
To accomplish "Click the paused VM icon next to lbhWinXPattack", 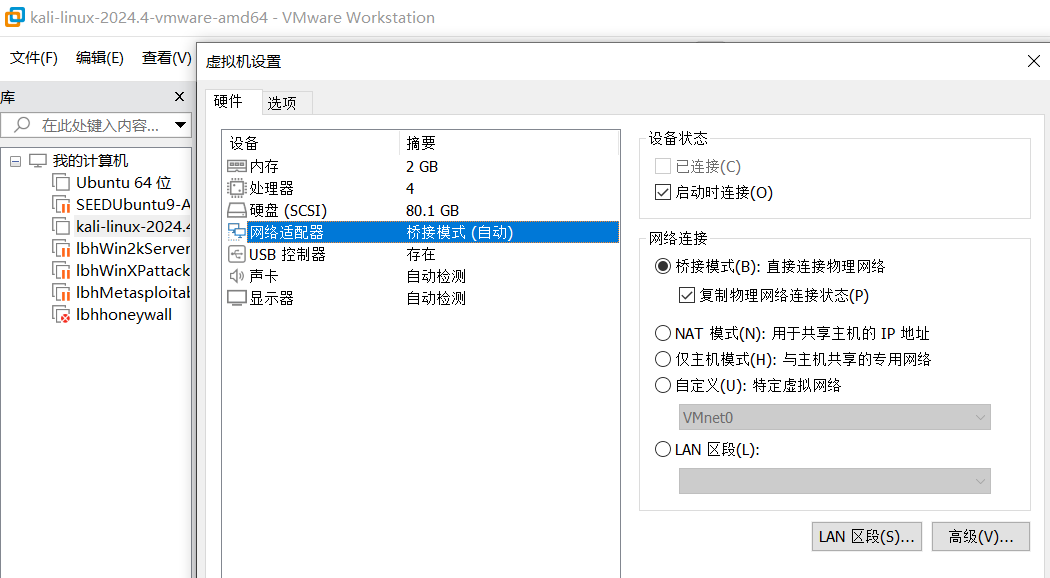I will (61, 271).
